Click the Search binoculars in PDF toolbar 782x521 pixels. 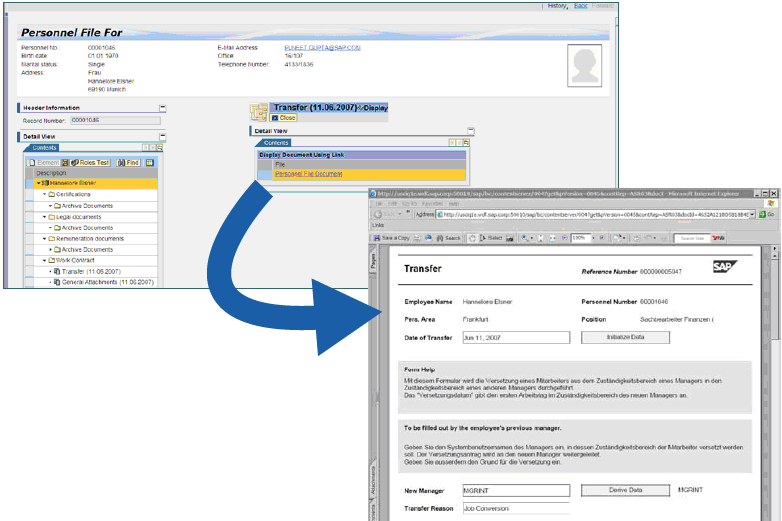[448, 238]
